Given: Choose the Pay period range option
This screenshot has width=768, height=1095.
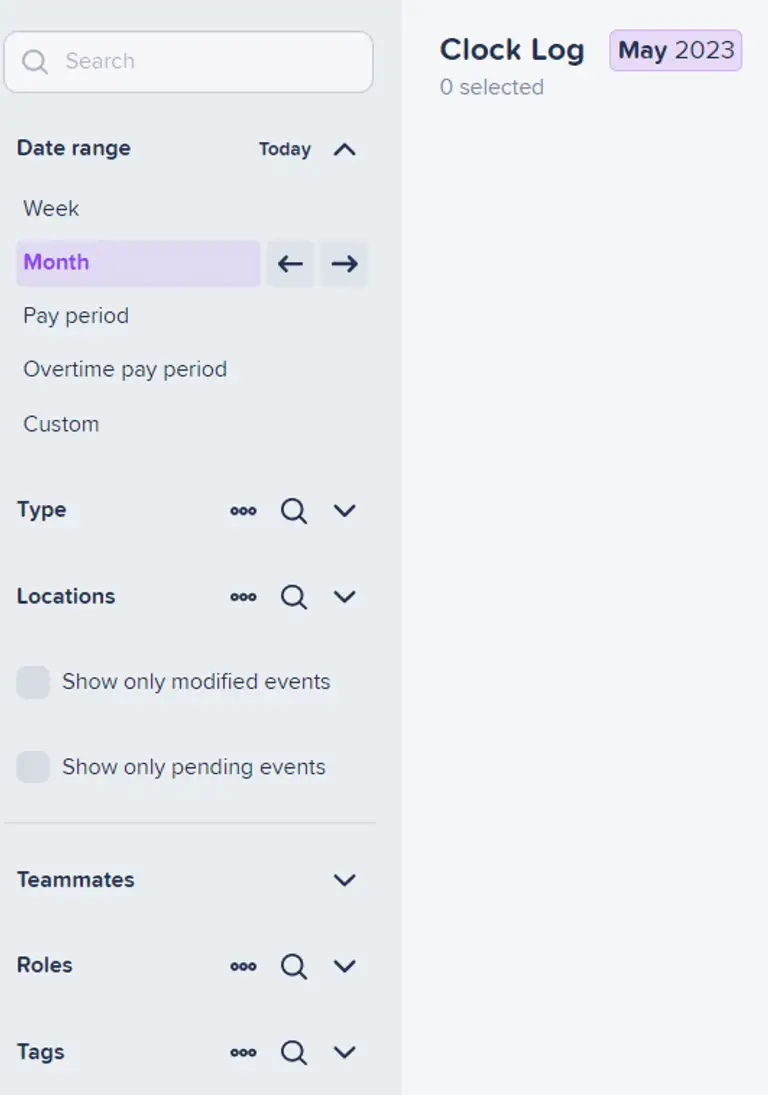Looking at the screenshot, I should (76, 316).
